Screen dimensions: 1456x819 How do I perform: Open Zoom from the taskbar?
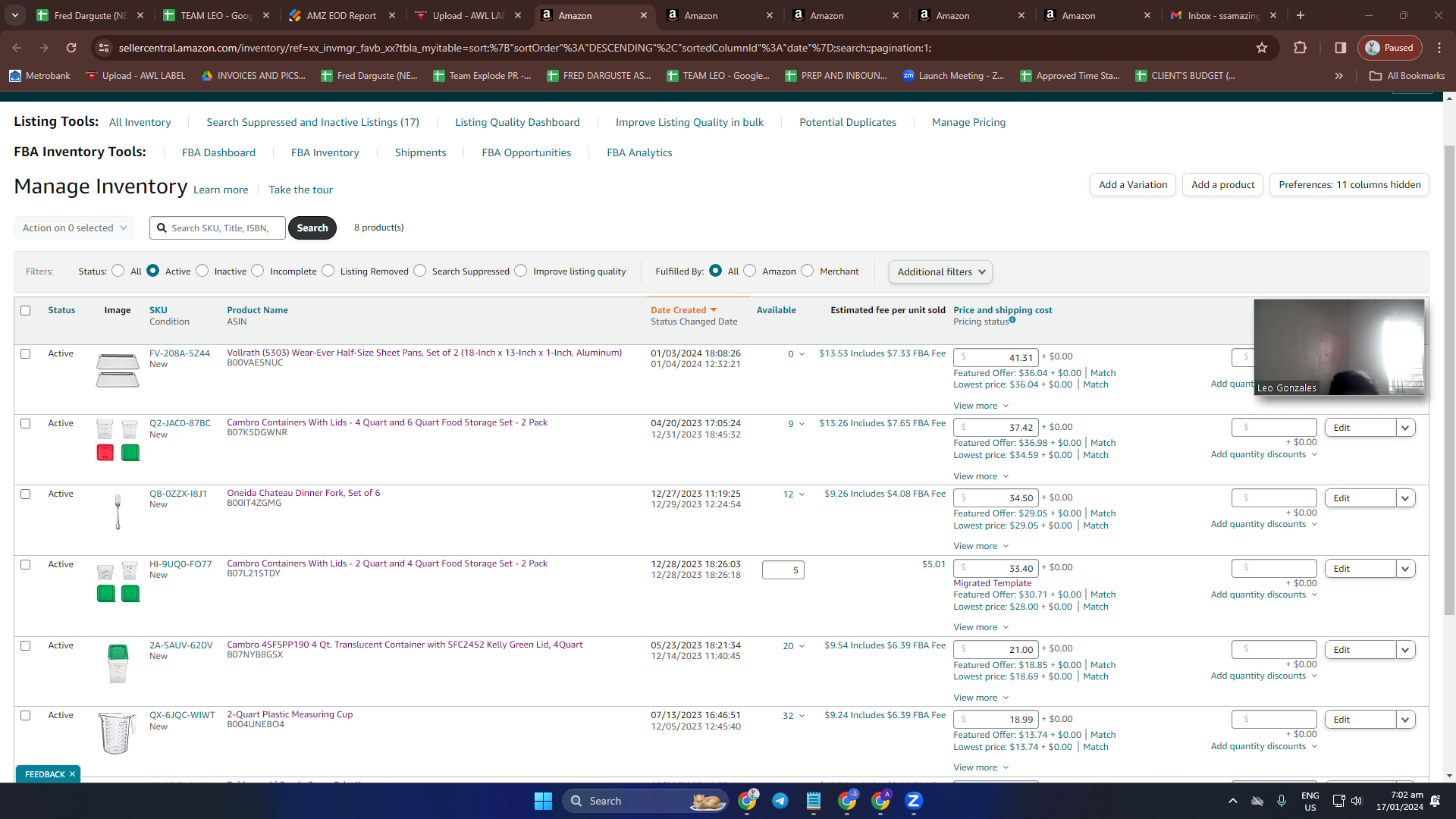coord(913,801)
